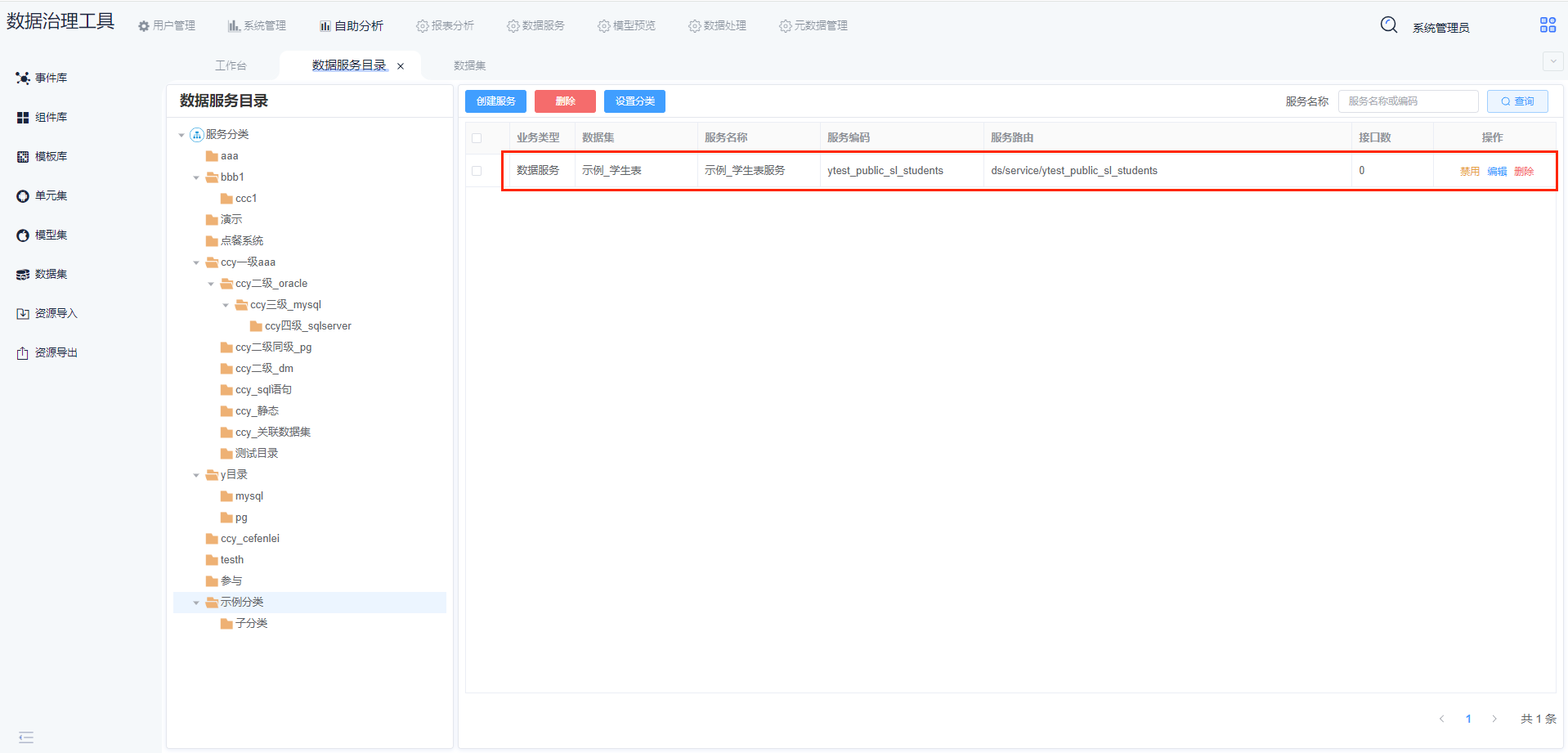Screen dimensions: 1568x753
Task: Collapse the y目录 folder arrow
Action: [x=196, y=475]
